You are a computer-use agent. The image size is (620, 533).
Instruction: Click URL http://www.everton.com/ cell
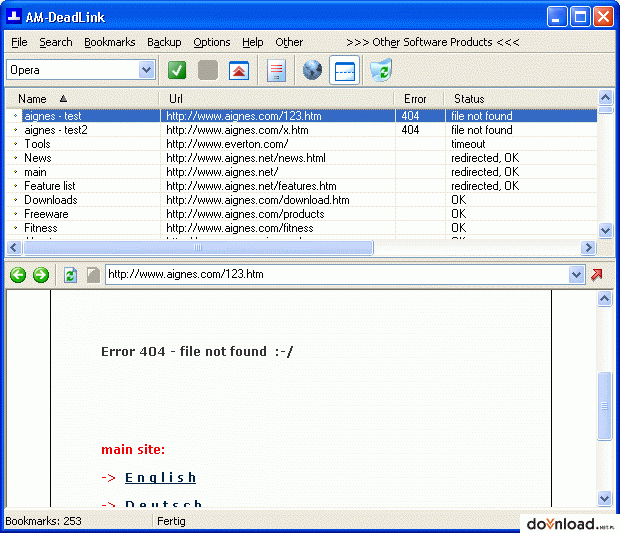[227, 144]
